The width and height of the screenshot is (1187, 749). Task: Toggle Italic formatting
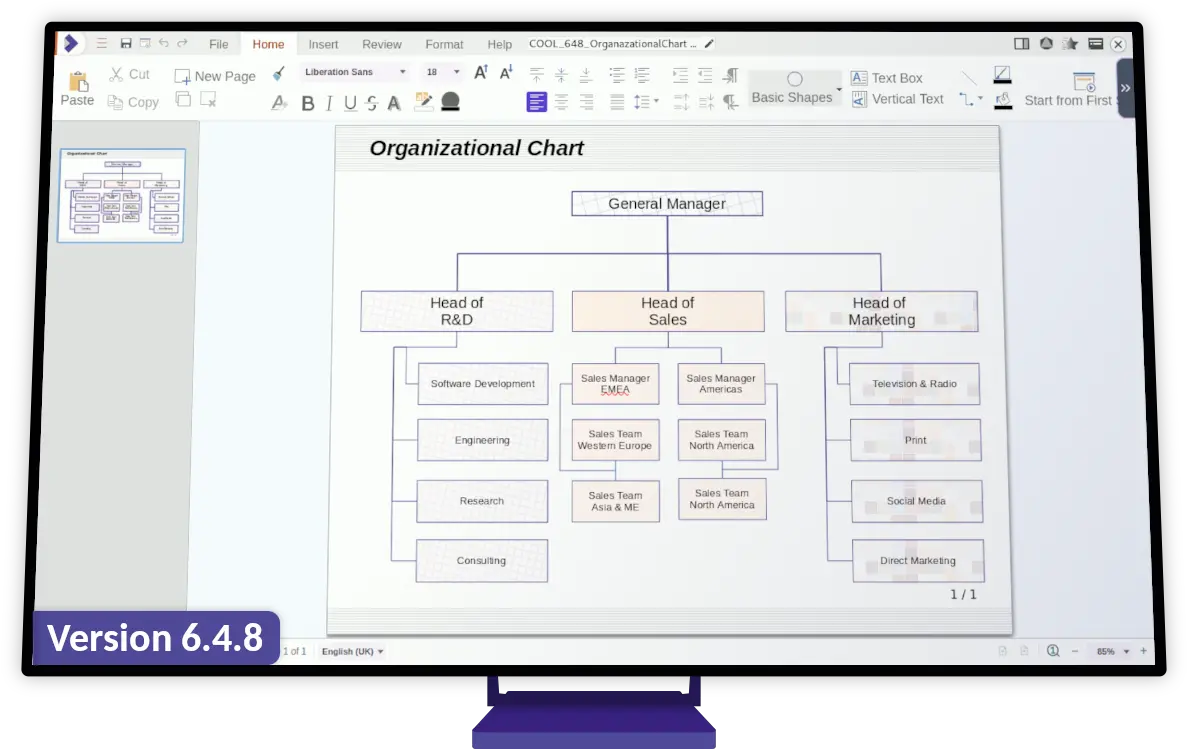(x=328, y=103)
